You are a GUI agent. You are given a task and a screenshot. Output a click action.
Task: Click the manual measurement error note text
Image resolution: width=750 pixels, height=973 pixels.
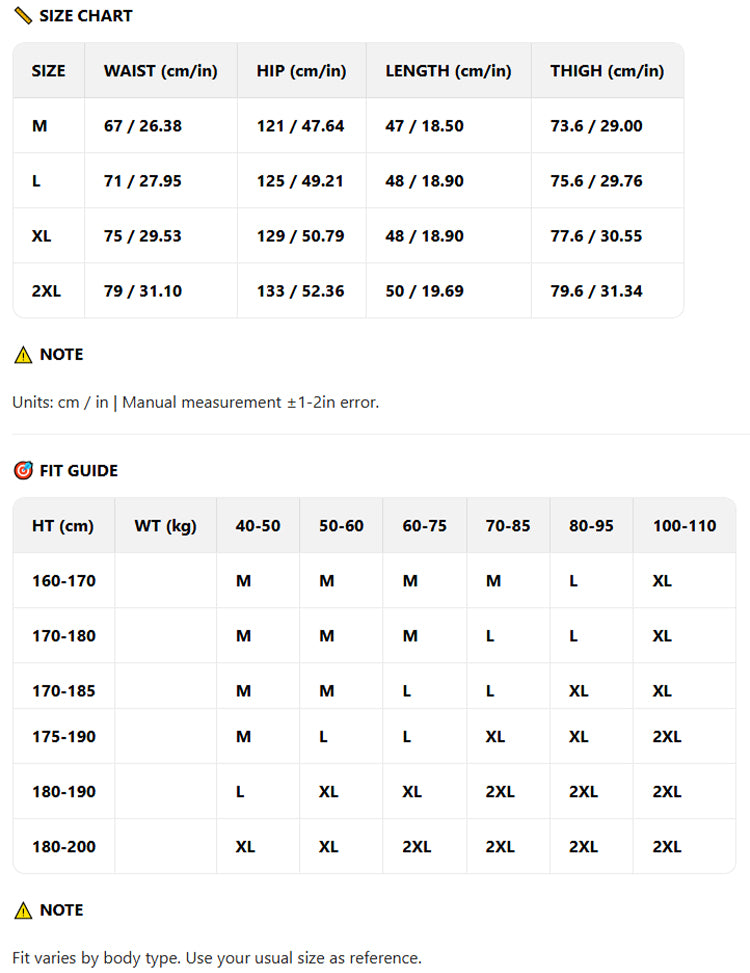click(196, 402)
